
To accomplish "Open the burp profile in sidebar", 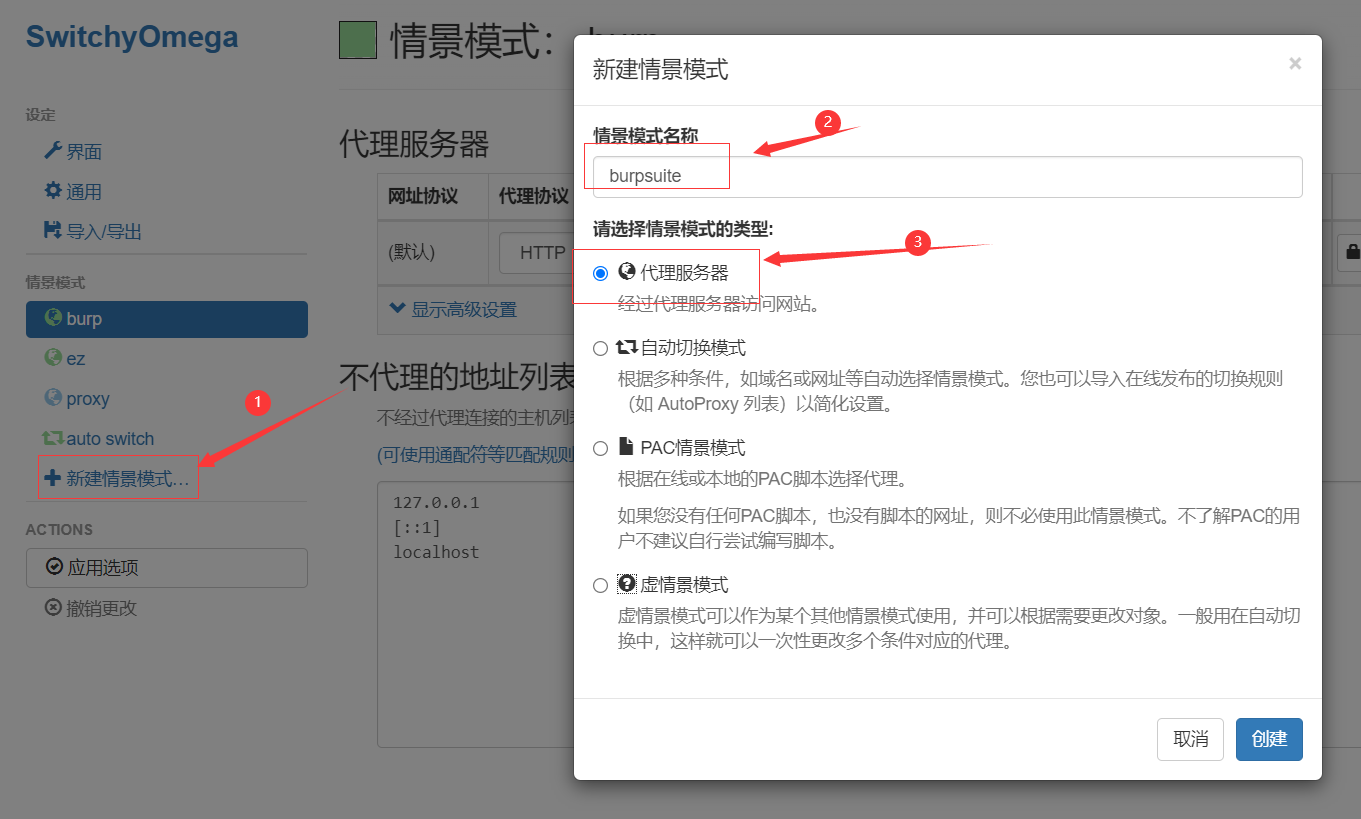I will [x=166, y=319].
